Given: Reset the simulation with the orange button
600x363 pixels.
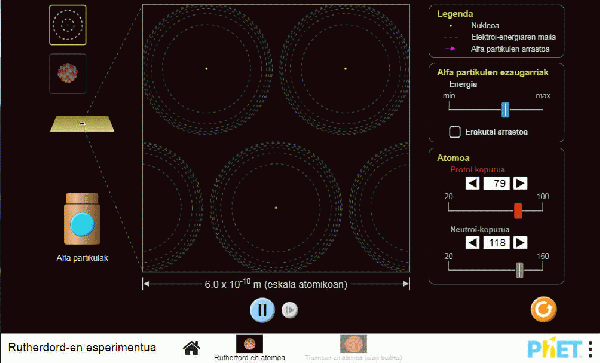Looking at the screenshot, I should 543,309.
